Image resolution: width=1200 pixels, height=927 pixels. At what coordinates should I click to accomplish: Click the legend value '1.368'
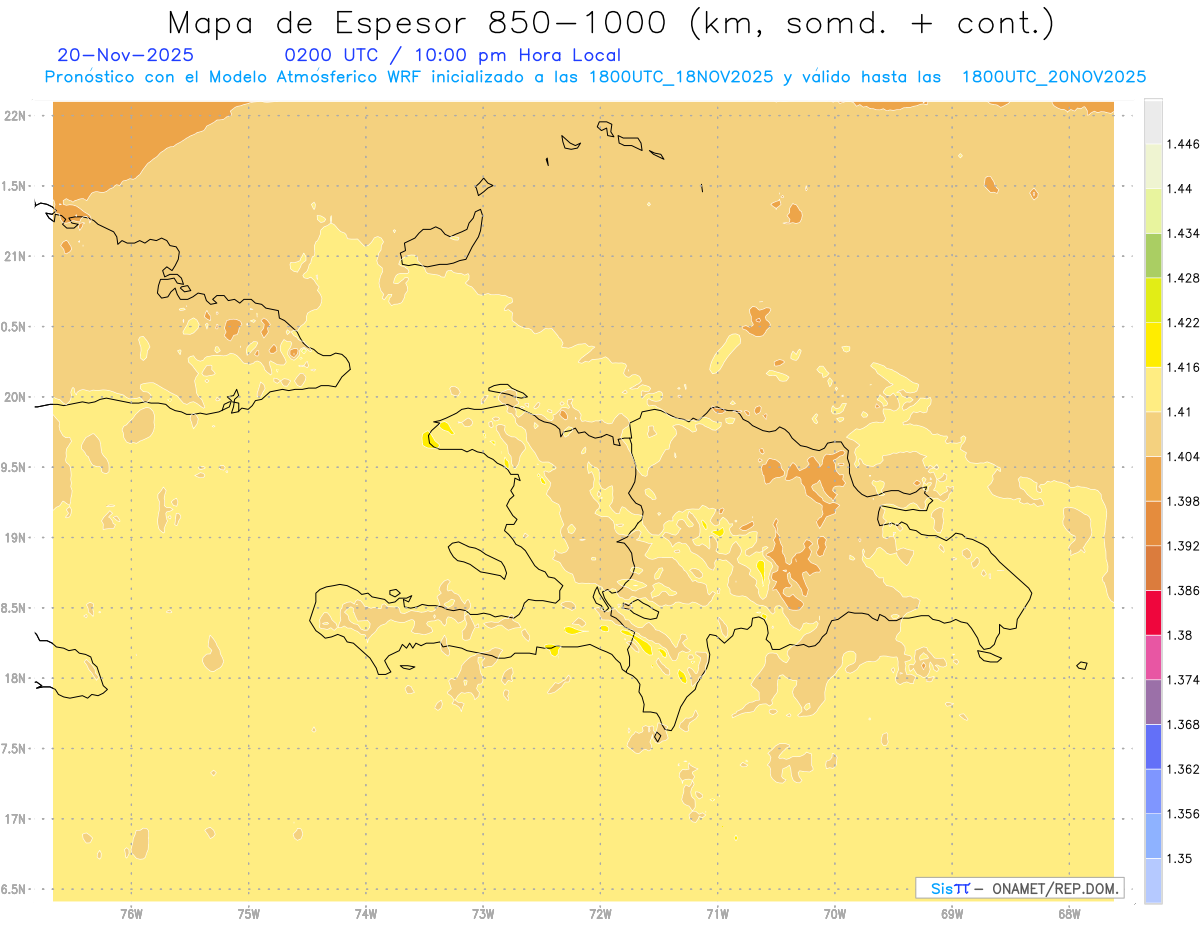(x=1183, y=724)
